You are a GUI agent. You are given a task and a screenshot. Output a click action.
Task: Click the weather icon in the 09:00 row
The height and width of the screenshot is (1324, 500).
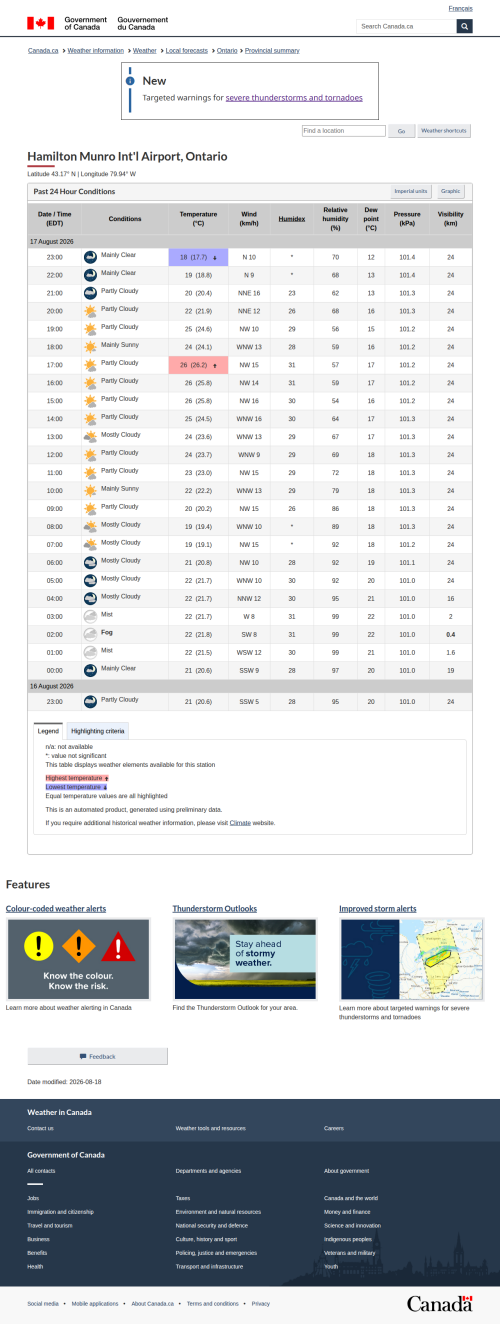click(x=90, y=509)
